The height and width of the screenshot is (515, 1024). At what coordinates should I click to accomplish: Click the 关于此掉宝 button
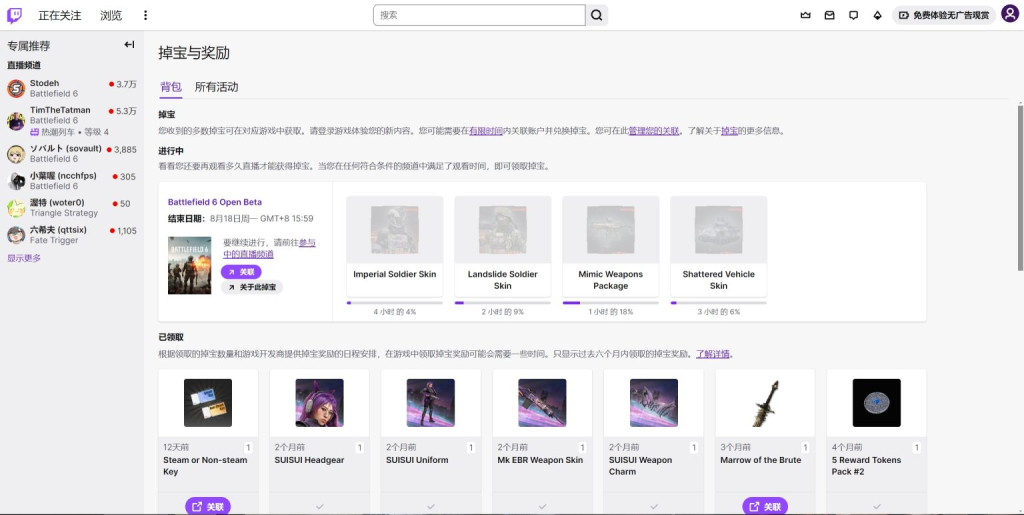click(251, 287)
